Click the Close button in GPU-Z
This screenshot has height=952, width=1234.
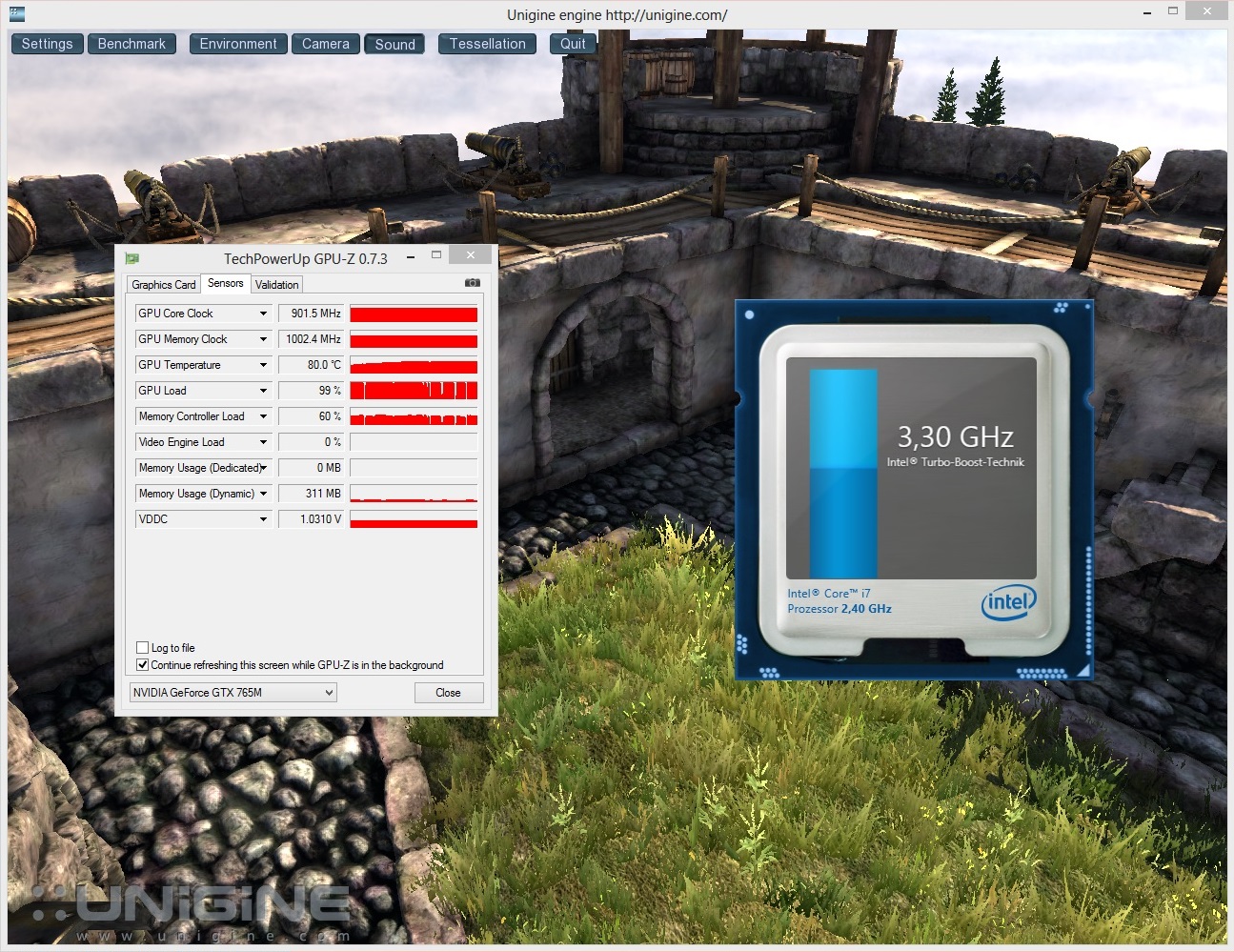tap(448, 693)
